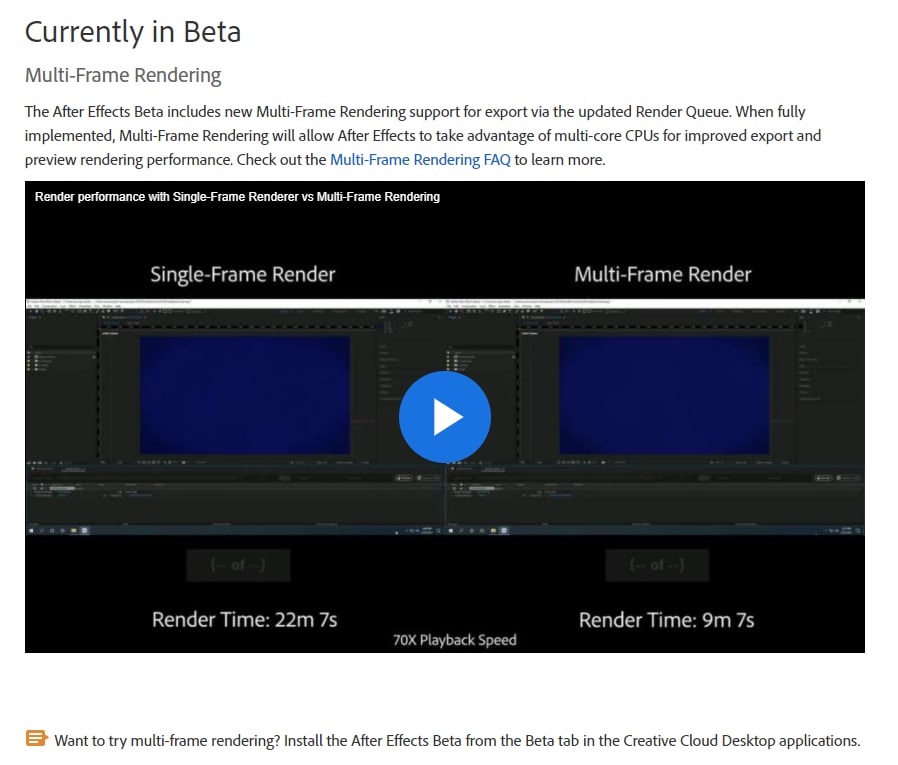Click the left blue composition preview in video
Screen dimensions: 898x765
(245, 395)
